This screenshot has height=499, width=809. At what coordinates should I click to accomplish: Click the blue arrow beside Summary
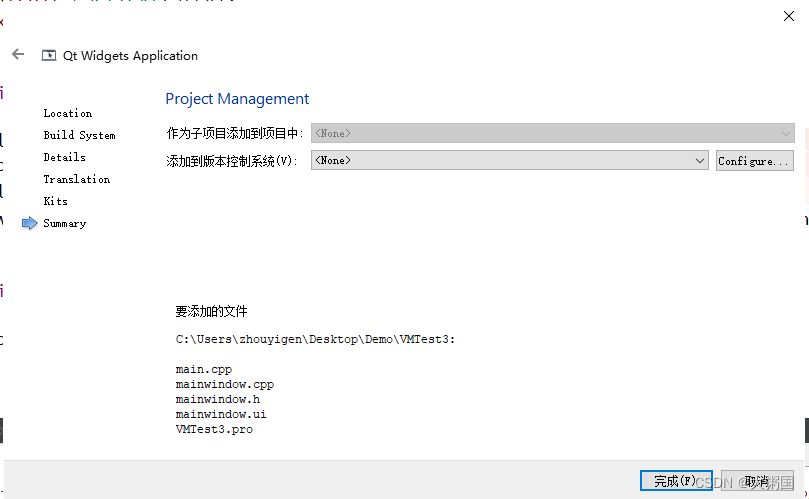29,223
